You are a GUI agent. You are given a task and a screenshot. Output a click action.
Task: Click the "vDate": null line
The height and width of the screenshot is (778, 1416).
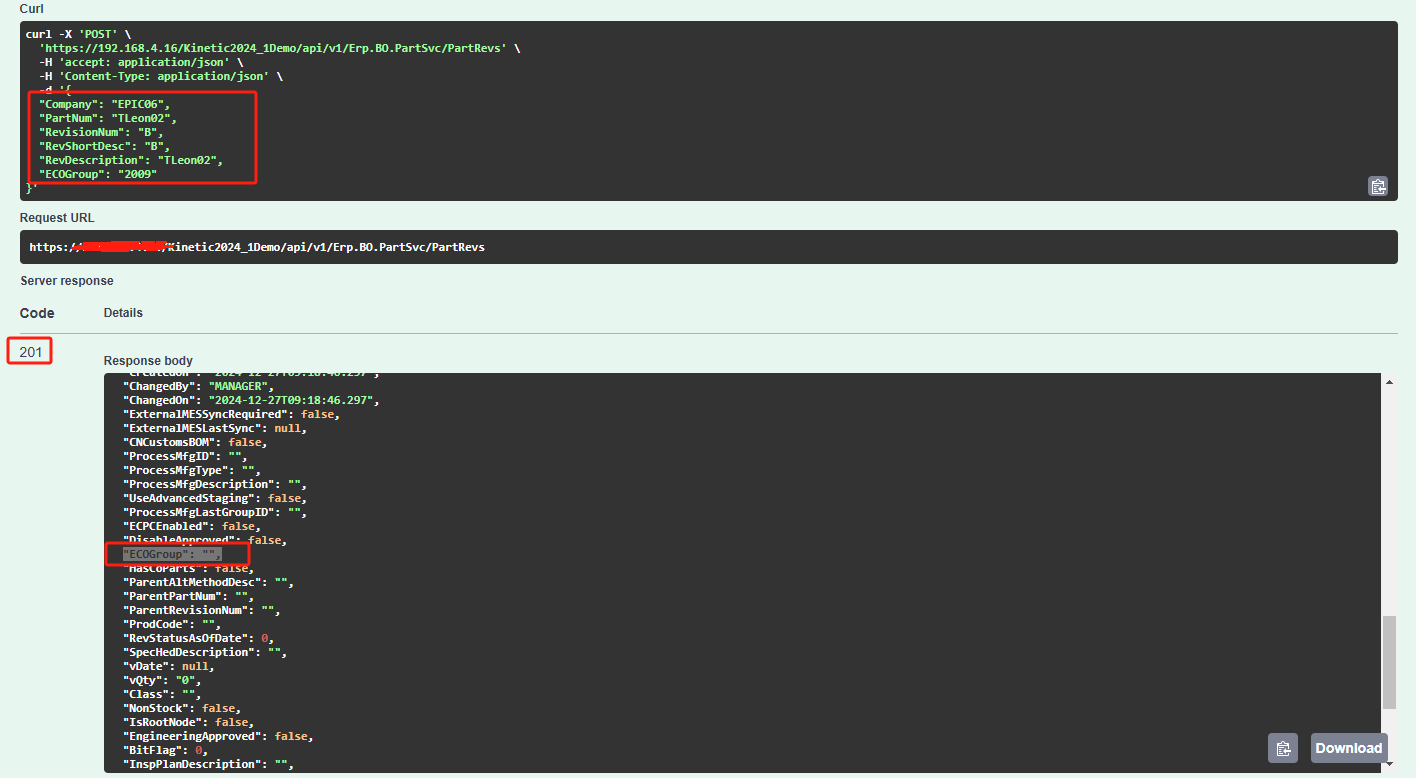168,666
